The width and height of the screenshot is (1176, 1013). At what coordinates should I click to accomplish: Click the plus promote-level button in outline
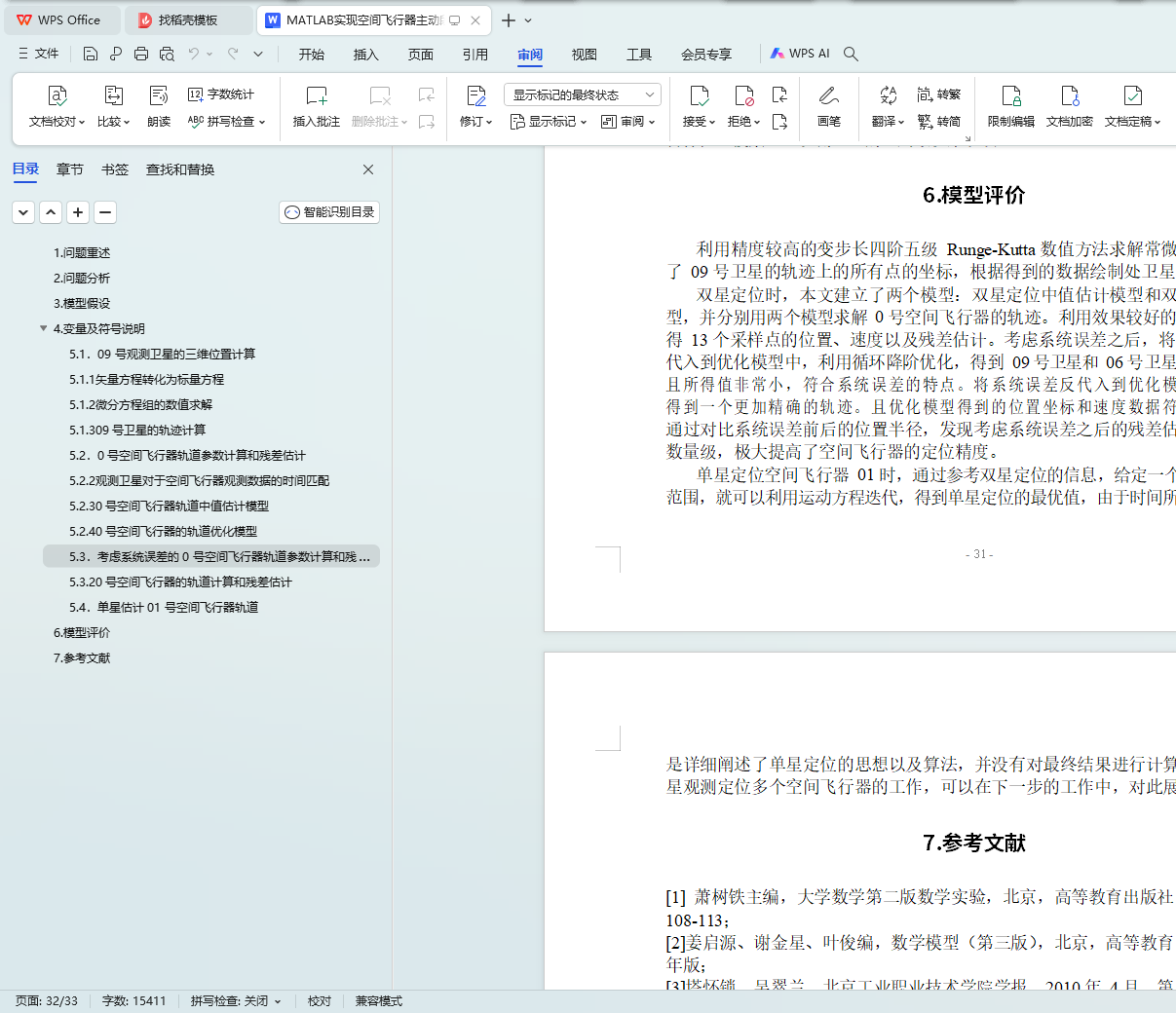click(x=78, y=211)
